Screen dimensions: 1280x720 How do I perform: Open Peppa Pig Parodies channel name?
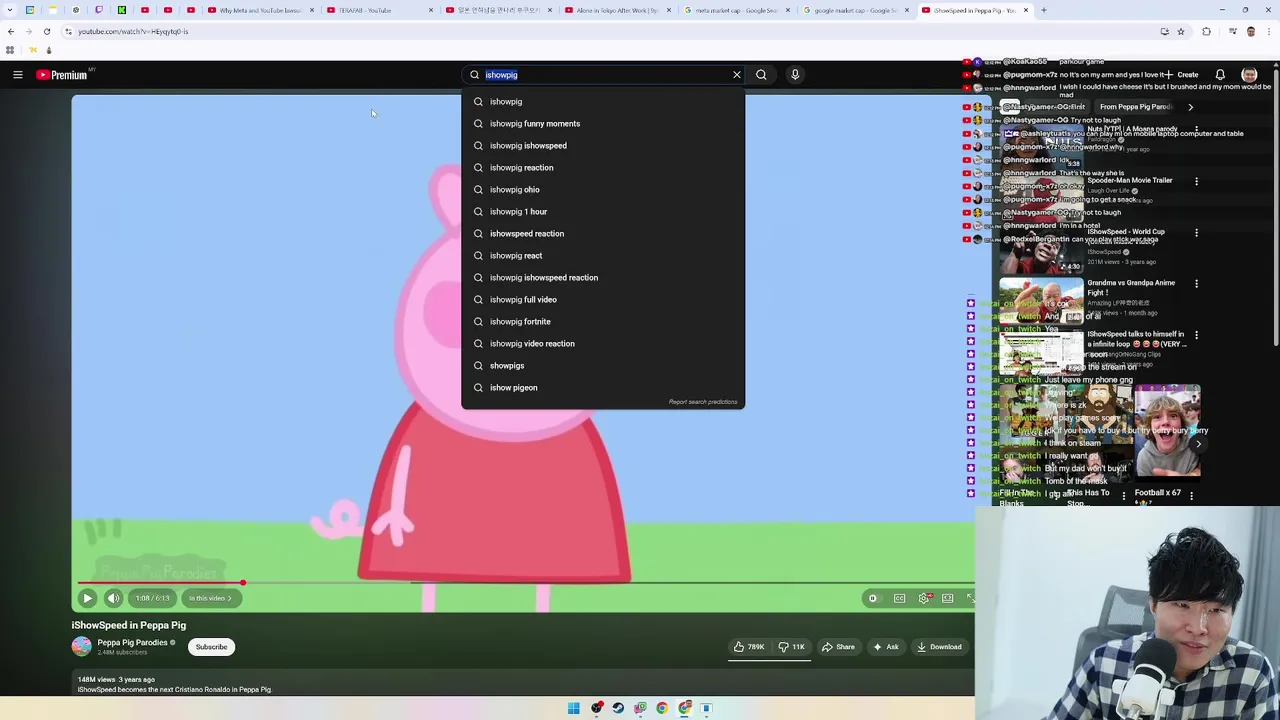click(132, 643)
